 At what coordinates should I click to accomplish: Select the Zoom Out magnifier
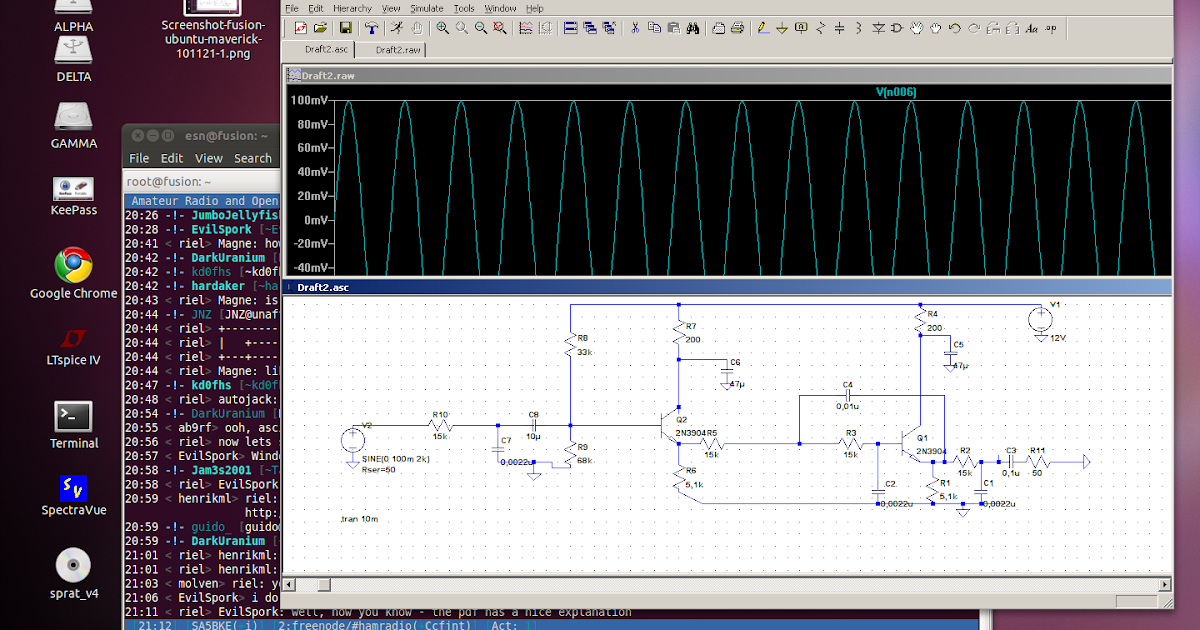[481, 28]
